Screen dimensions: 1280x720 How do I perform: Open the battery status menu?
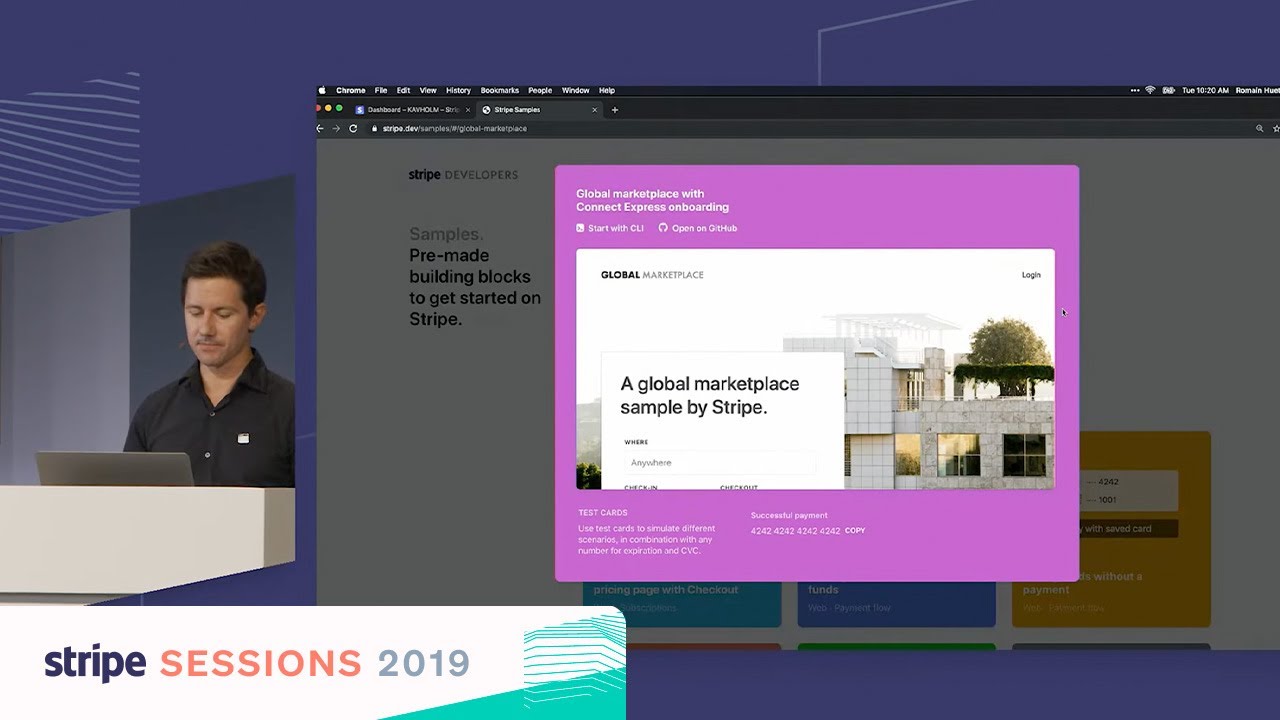tap(1167, 90)
